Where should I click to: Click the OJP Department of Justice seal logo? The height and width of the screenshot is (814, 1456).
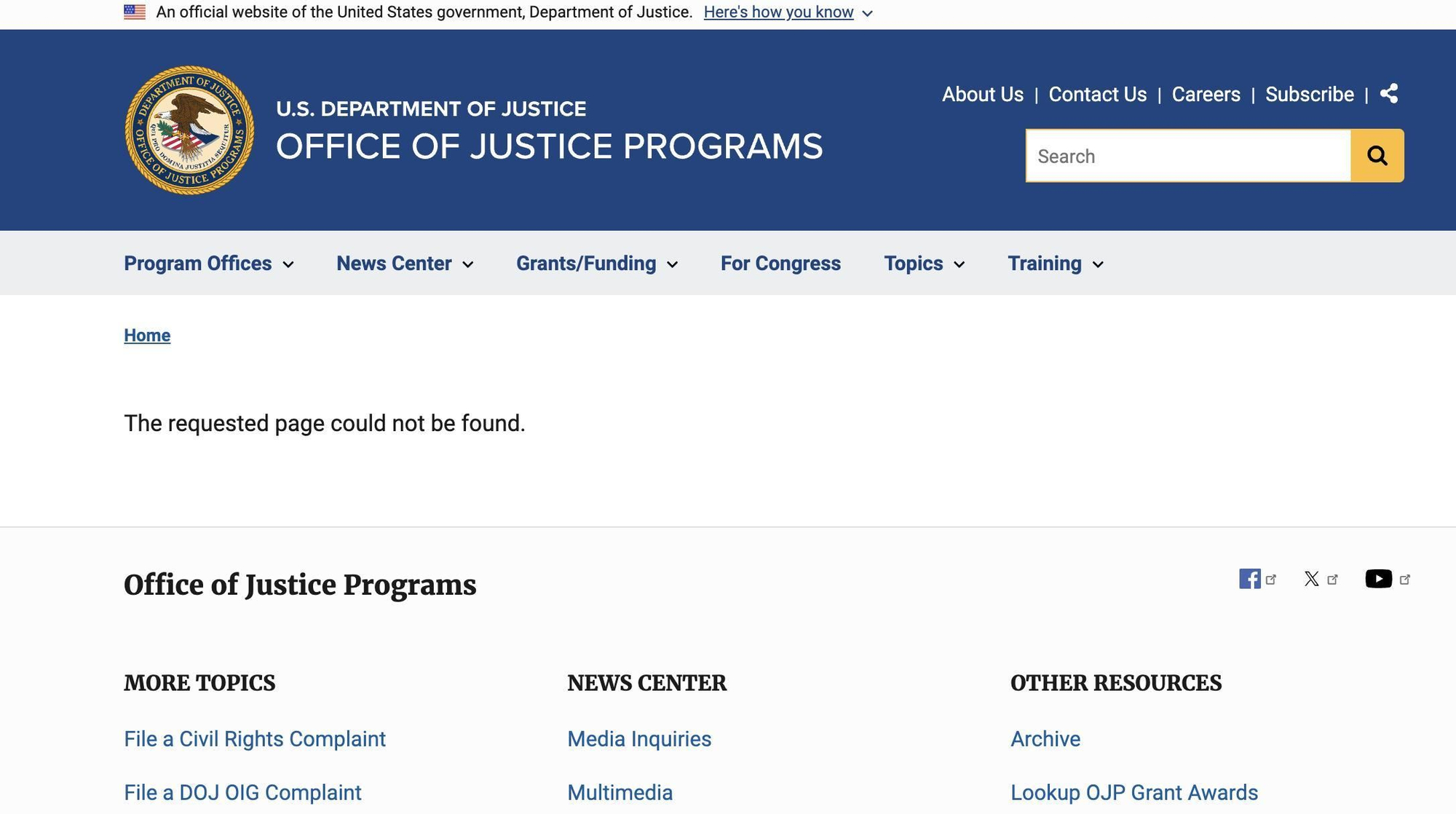[x=188, y=130]
